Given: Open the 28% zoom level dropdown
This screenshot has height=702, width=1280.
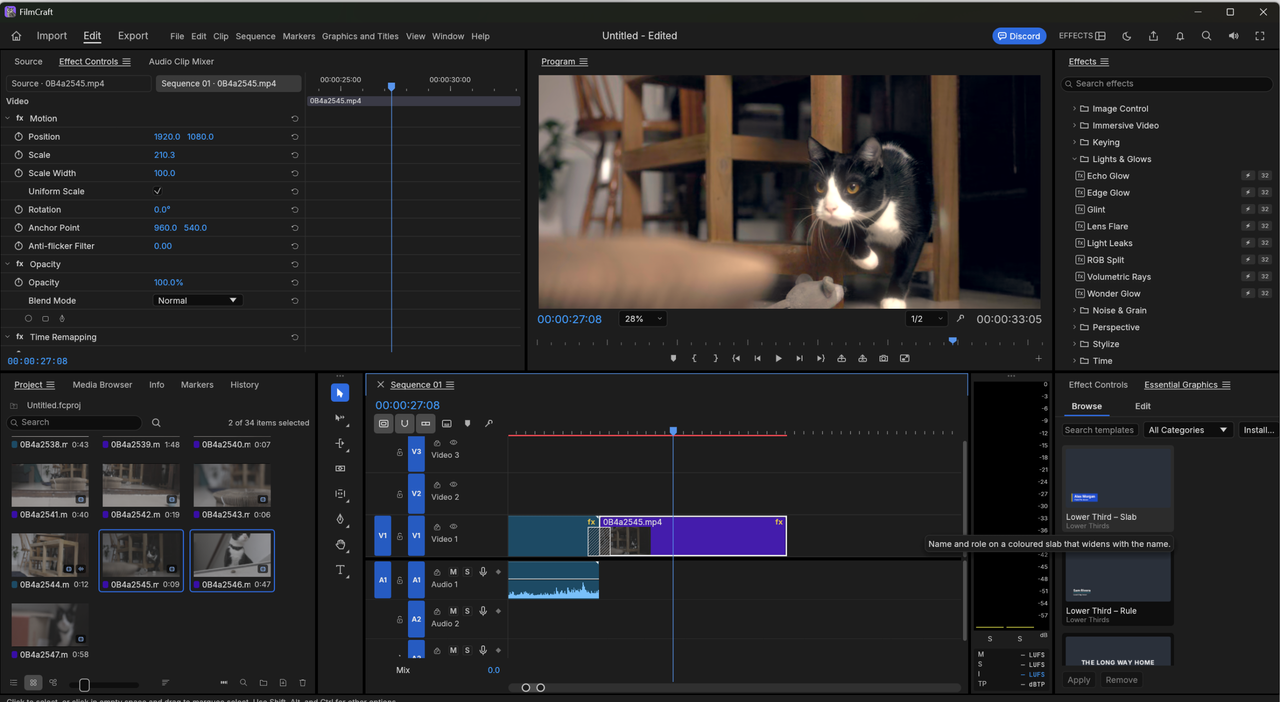Looking at the screenshot, I should (x=643, y=319).
